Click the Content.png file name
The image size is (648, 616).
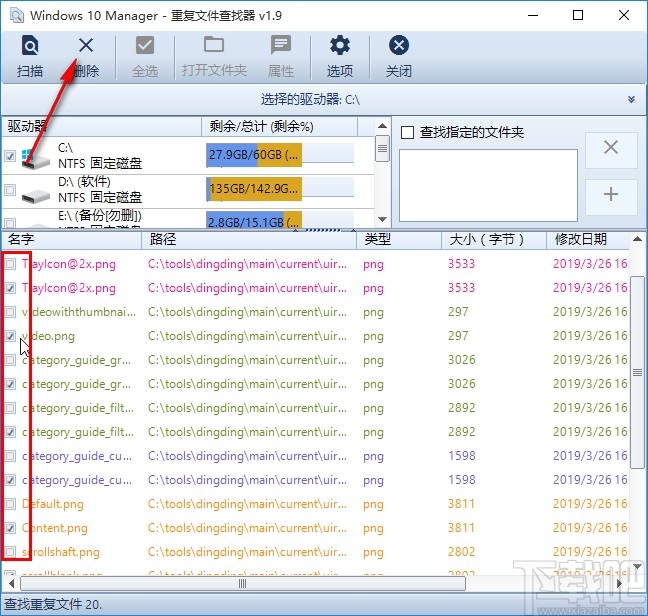55,528
